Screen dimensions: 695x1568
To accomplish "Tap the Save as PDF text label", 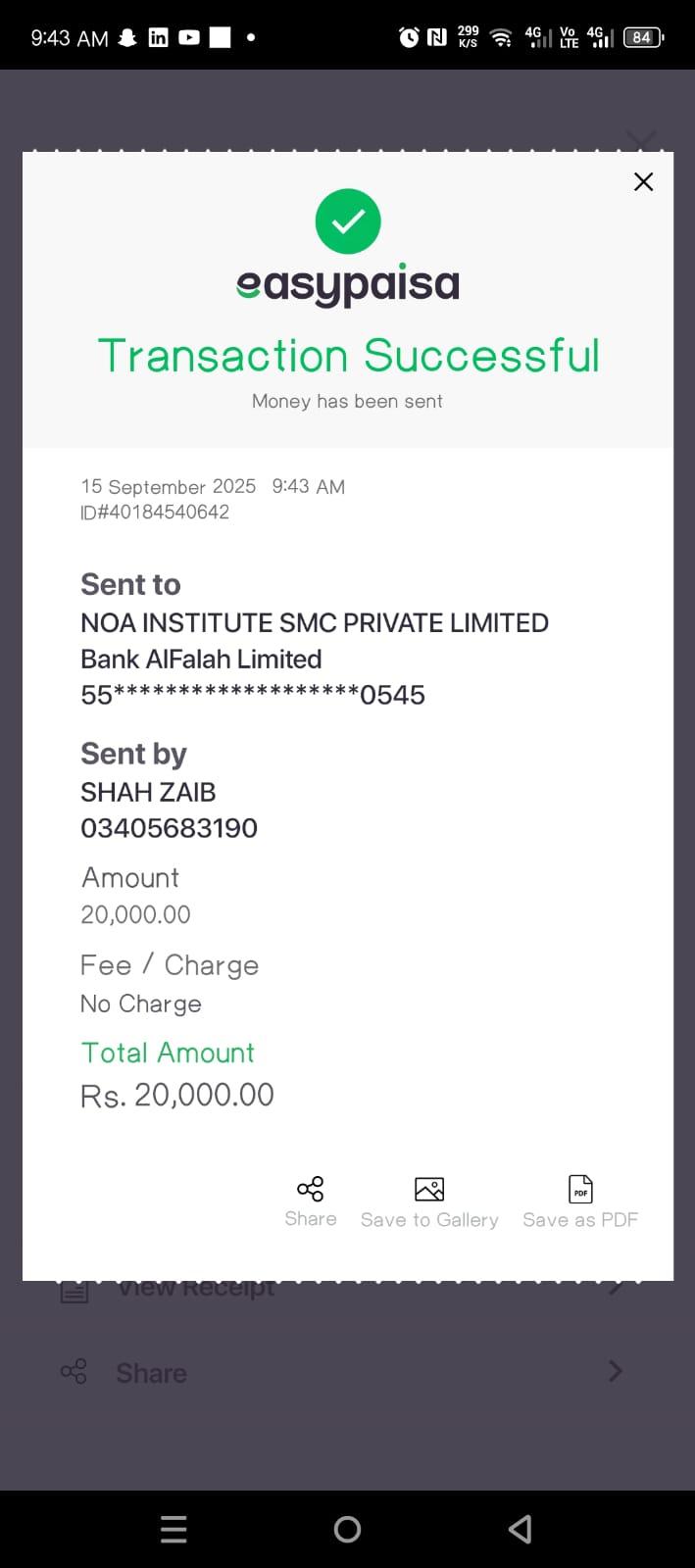I will [x=580, y=1220].
